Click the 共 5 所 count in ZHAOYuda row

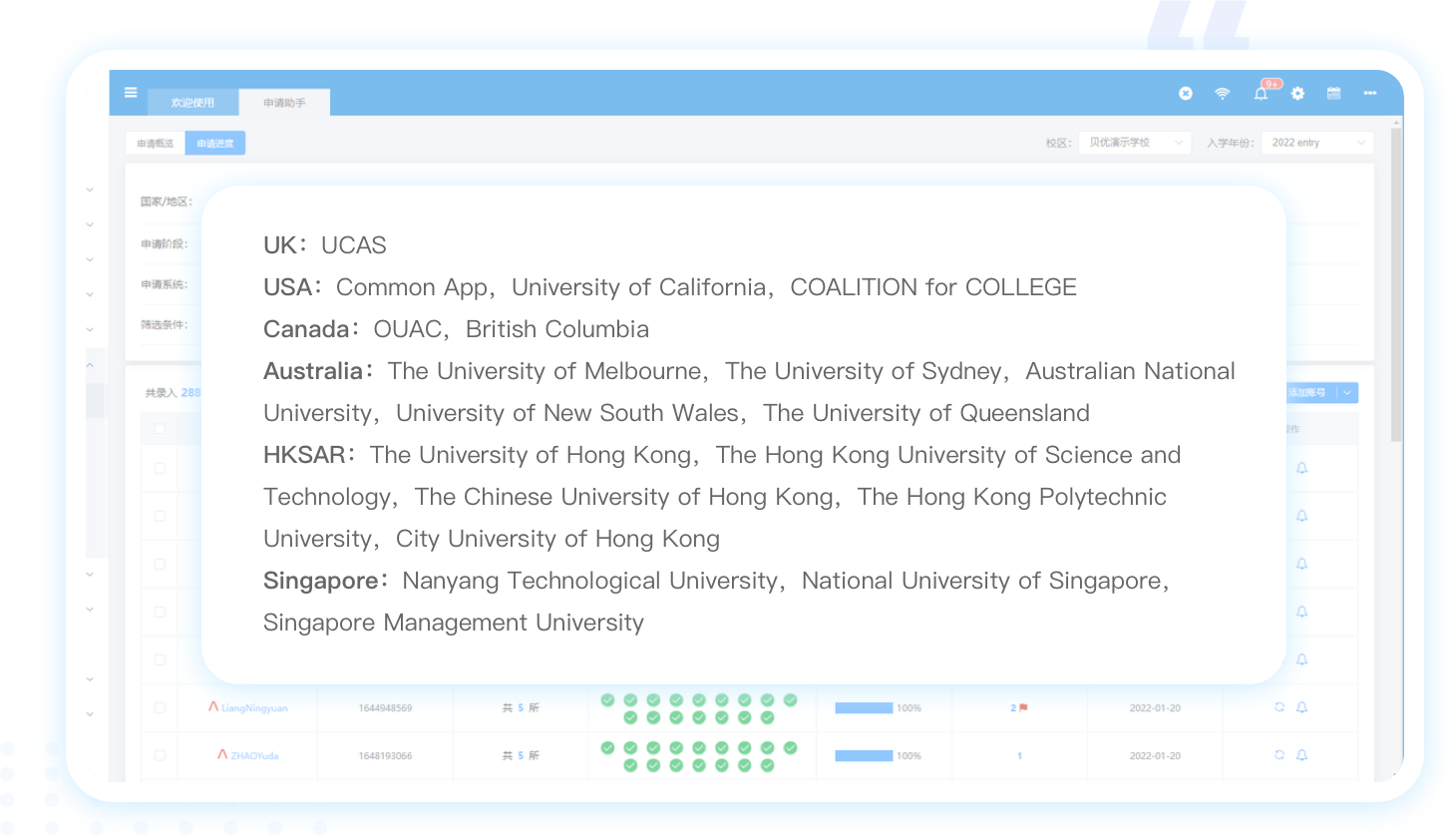[521, 755]
